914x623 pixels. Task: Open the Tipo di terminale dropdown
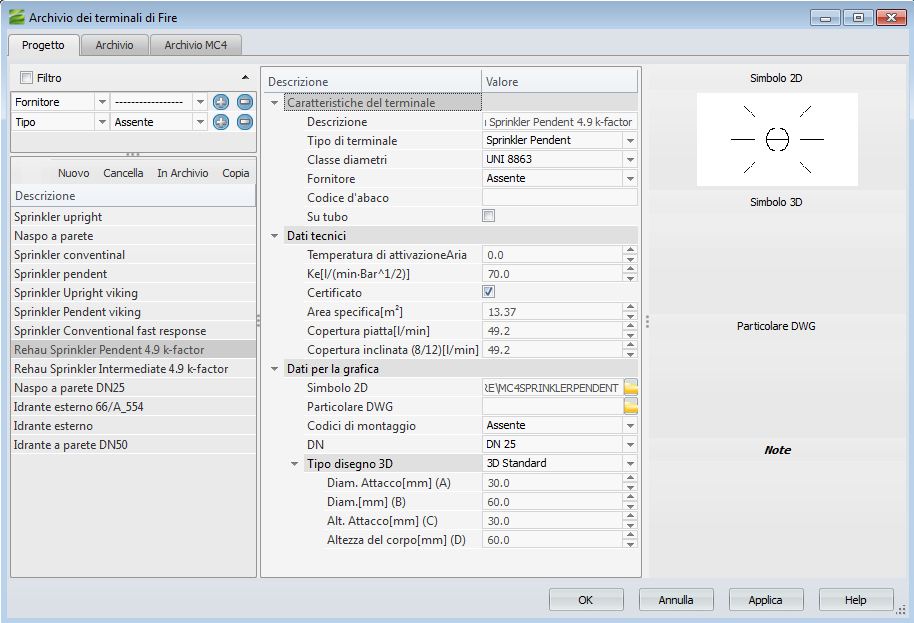click(x=629, y=141)
